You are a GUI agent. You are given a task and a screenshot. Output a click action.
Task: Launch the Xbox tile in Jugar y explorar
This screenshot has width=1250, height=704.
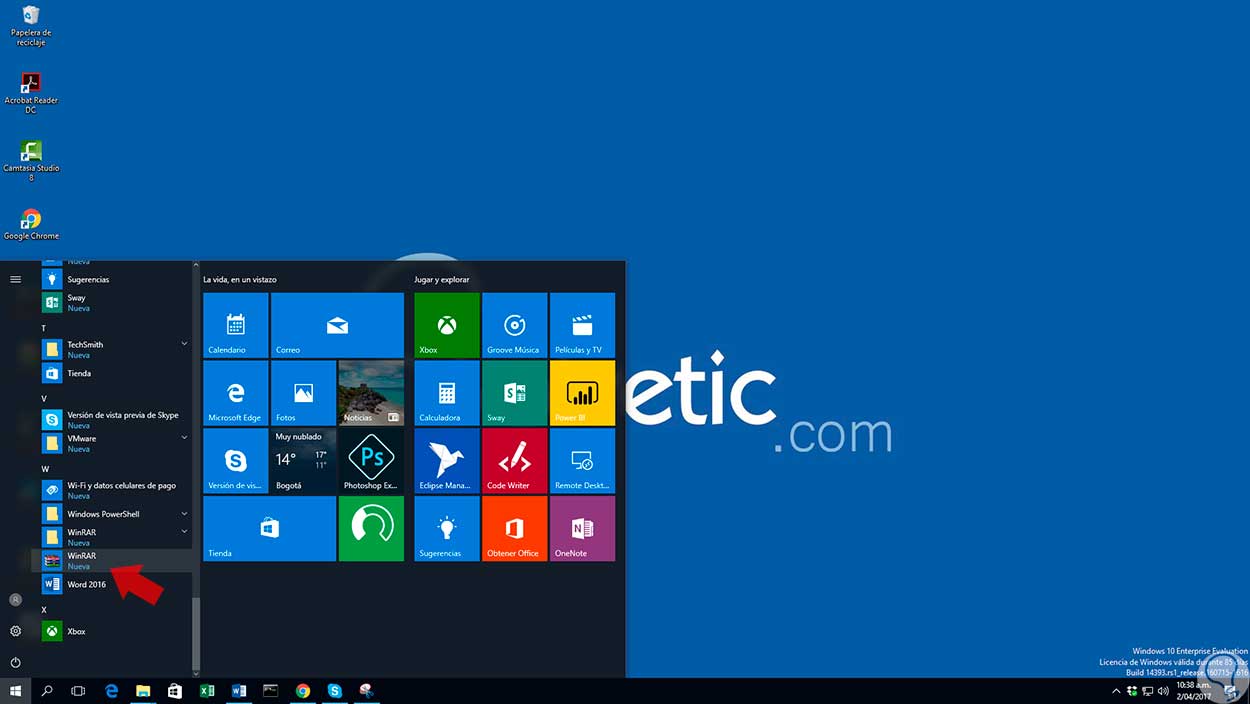(x=447, y=325)
